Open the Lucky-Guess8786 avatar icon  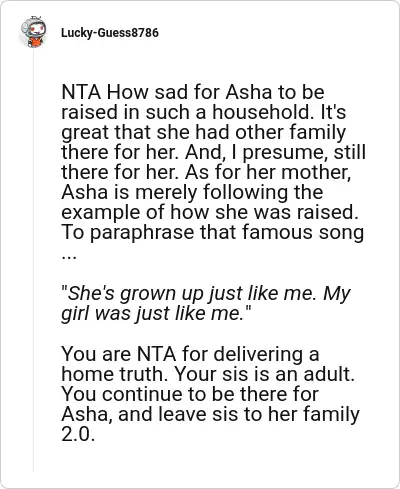coord(33,32)
